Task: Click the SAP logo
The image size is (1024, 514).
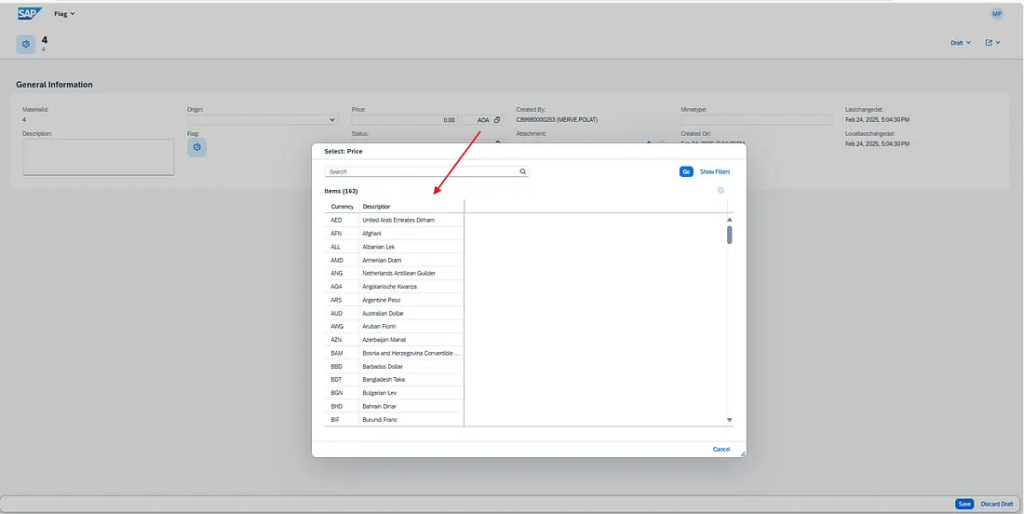Action: pyautogui.click(x=30, y=14)
